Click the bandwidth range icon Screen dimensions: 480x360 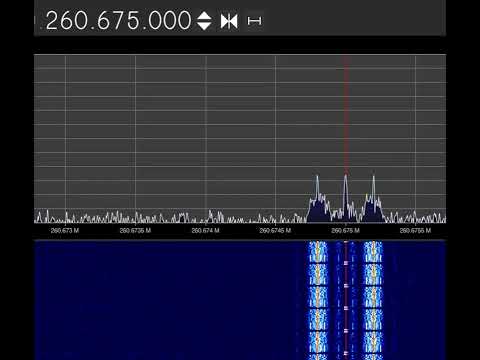click(254, 21)
